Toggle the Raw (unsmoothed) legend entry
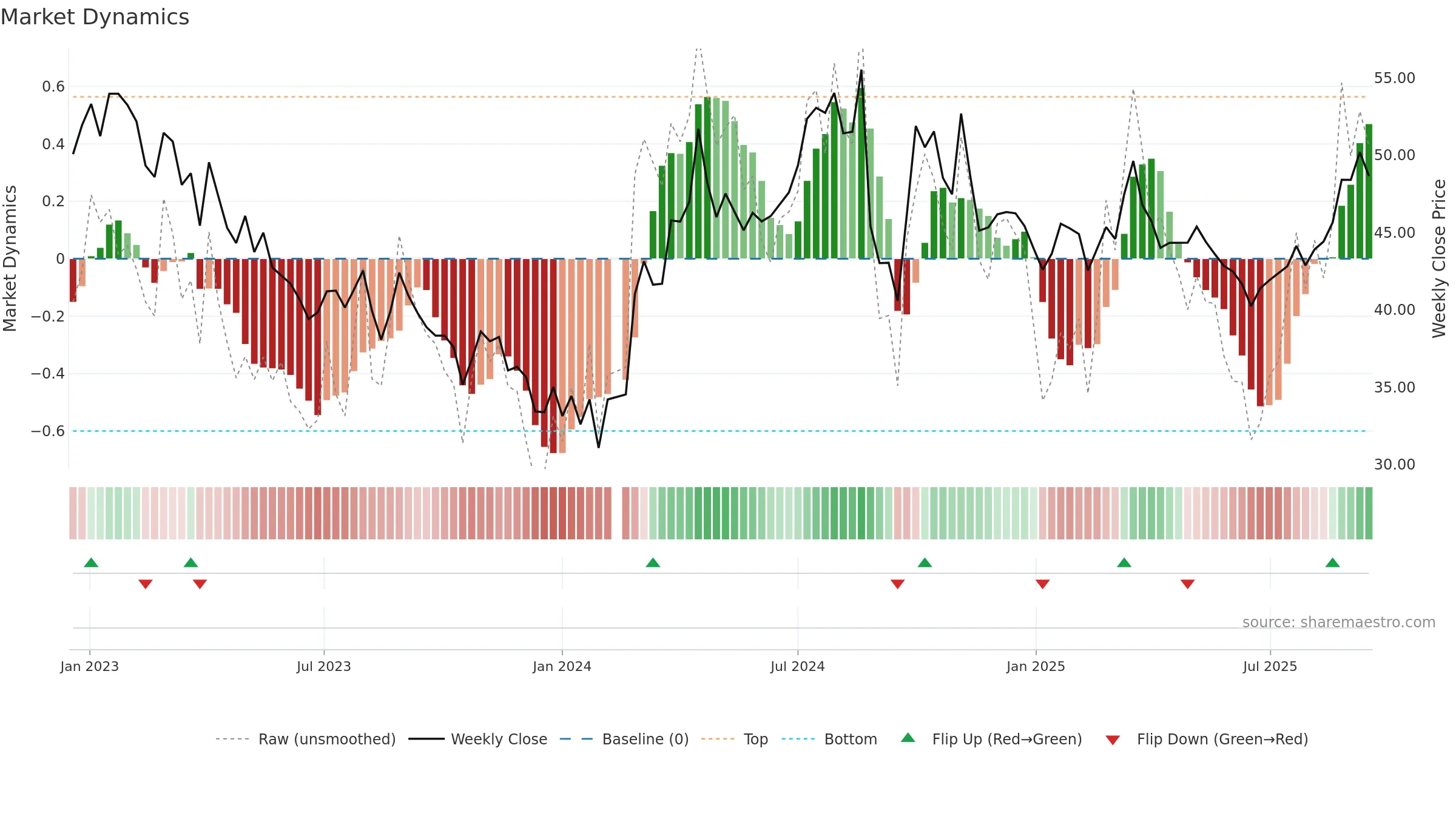The width and height of the screenshot is (1456, 819). 305,739
